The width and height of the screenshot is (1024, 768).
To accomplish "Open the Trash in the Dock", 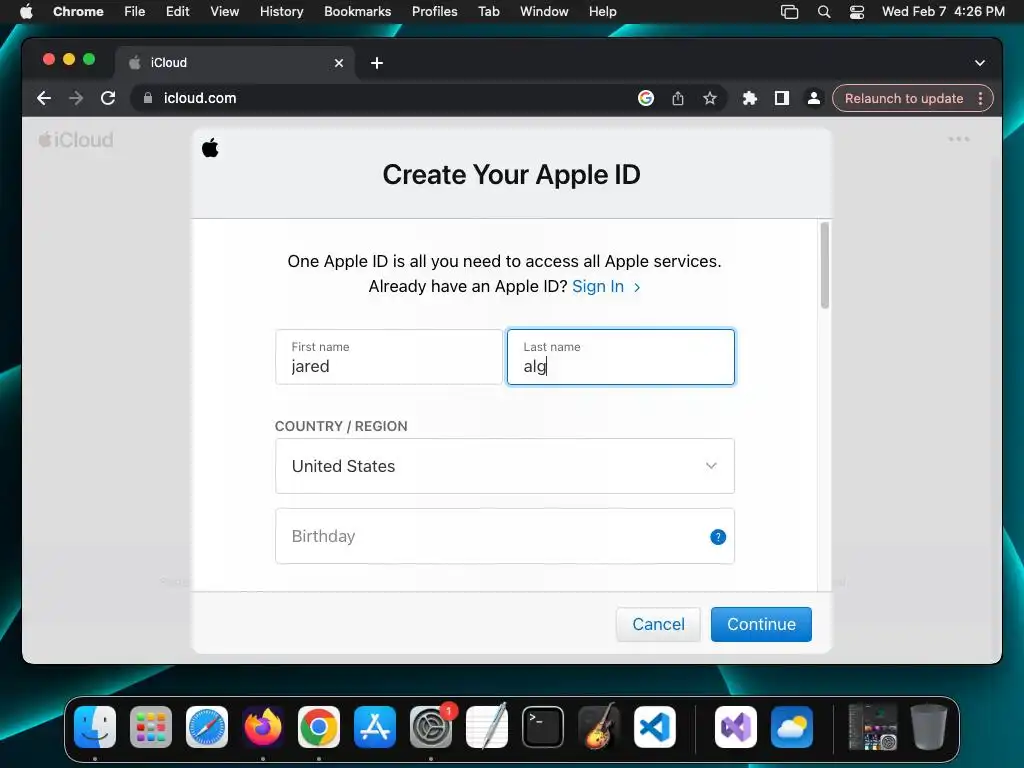I will click(x=929, y=727).
